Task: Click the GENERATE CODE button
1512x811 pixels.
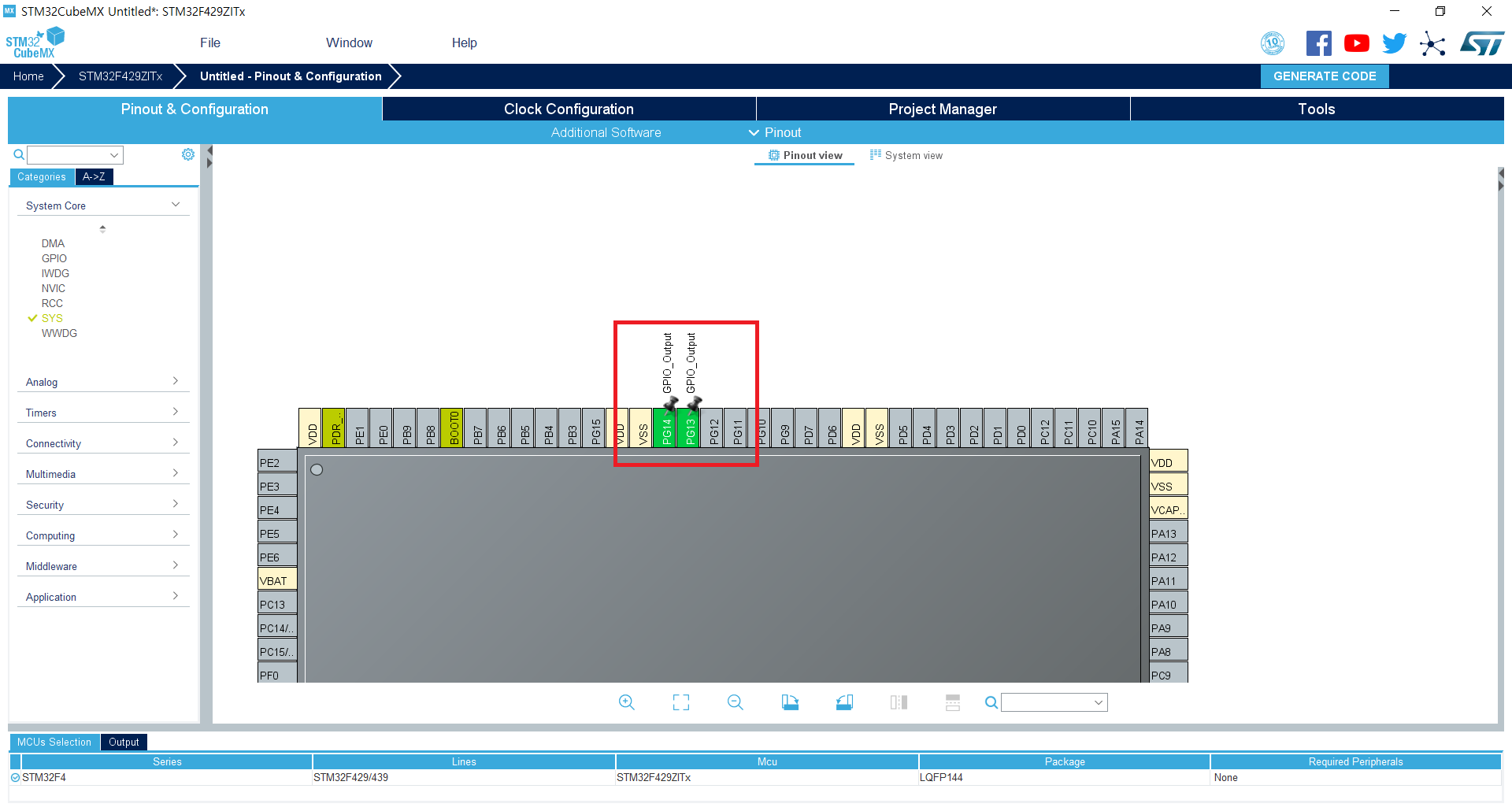Action: pyautogui.click(x=1325, y=76)
